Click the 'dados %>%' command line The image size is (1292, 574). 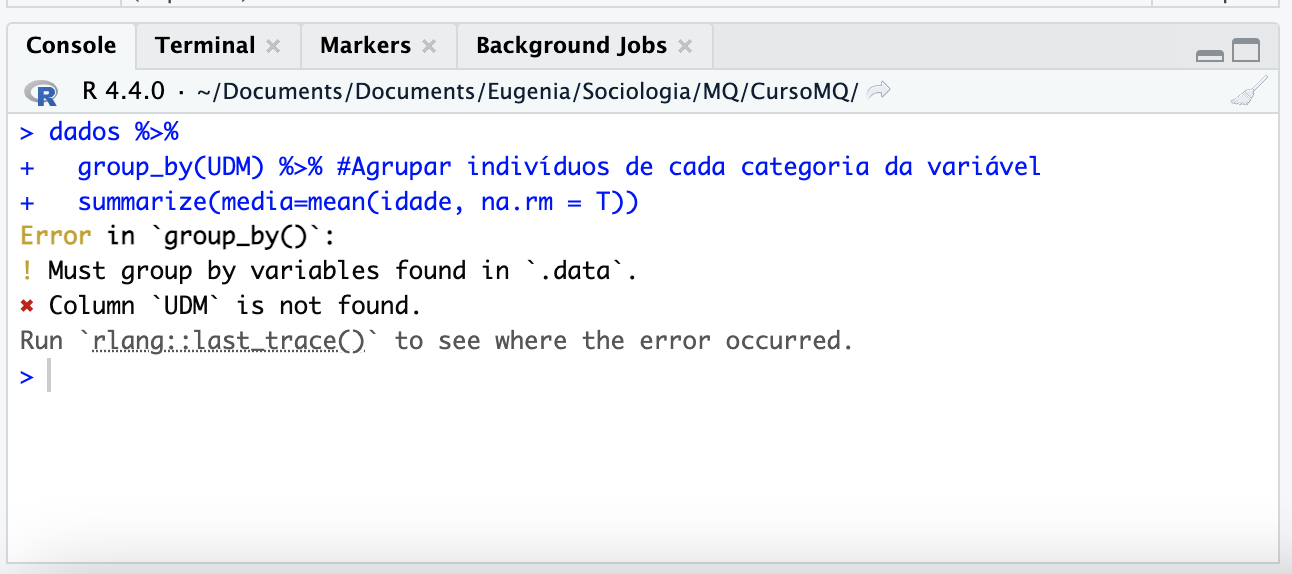tap(113, 131)
